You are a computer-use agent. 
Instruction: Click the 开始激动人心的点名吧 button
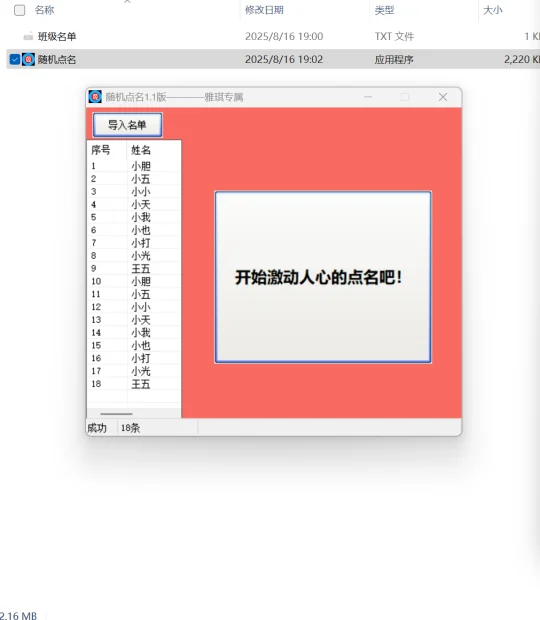click(x=323, y=277)
